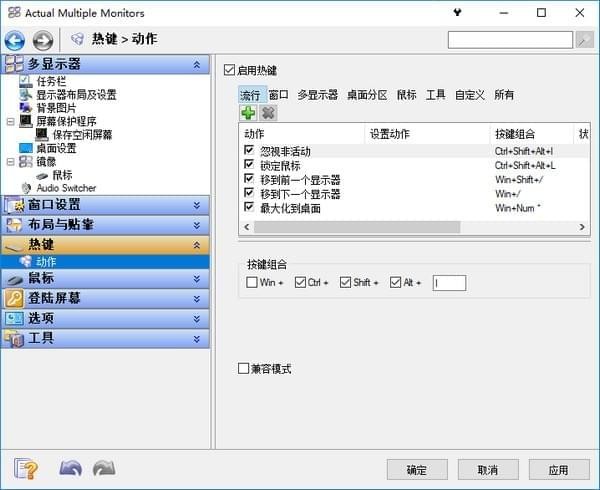
Task: Click the horizontal scrollbar thumb in hotkey list
Action: tap(357, 227)
